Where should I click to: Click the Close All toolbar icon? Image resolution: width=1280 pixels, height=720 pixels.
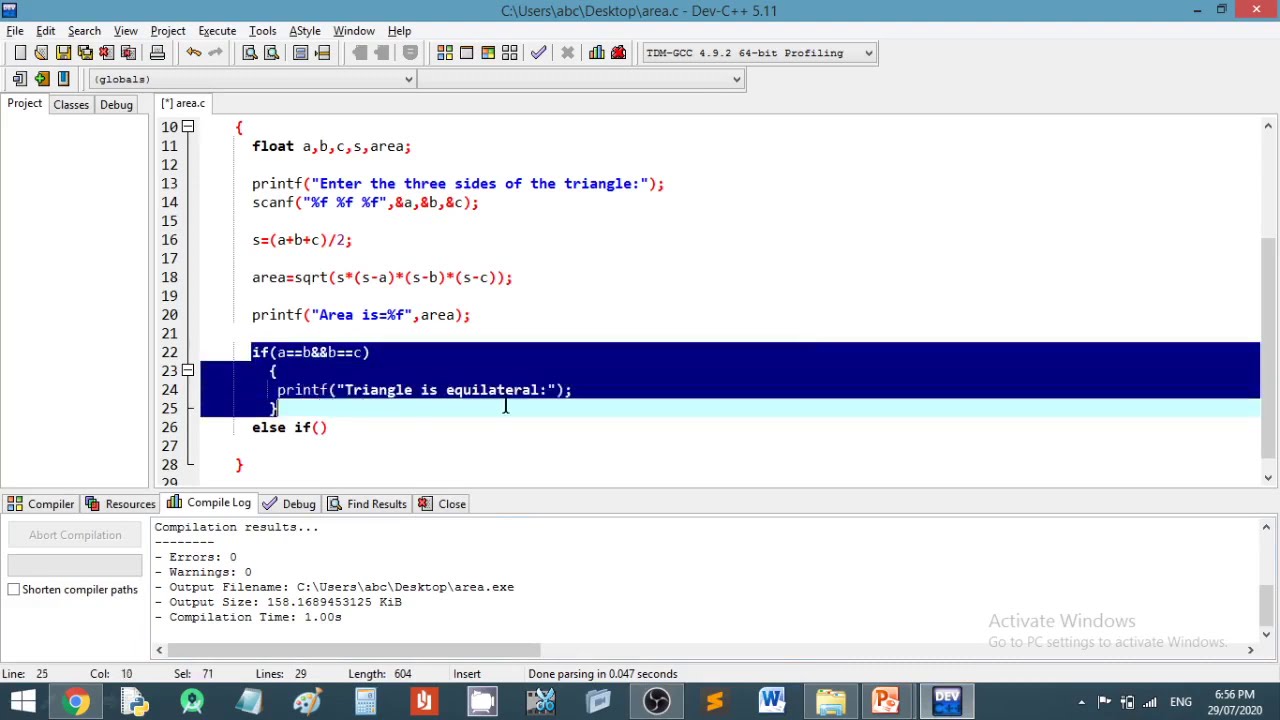click(129, 53)
